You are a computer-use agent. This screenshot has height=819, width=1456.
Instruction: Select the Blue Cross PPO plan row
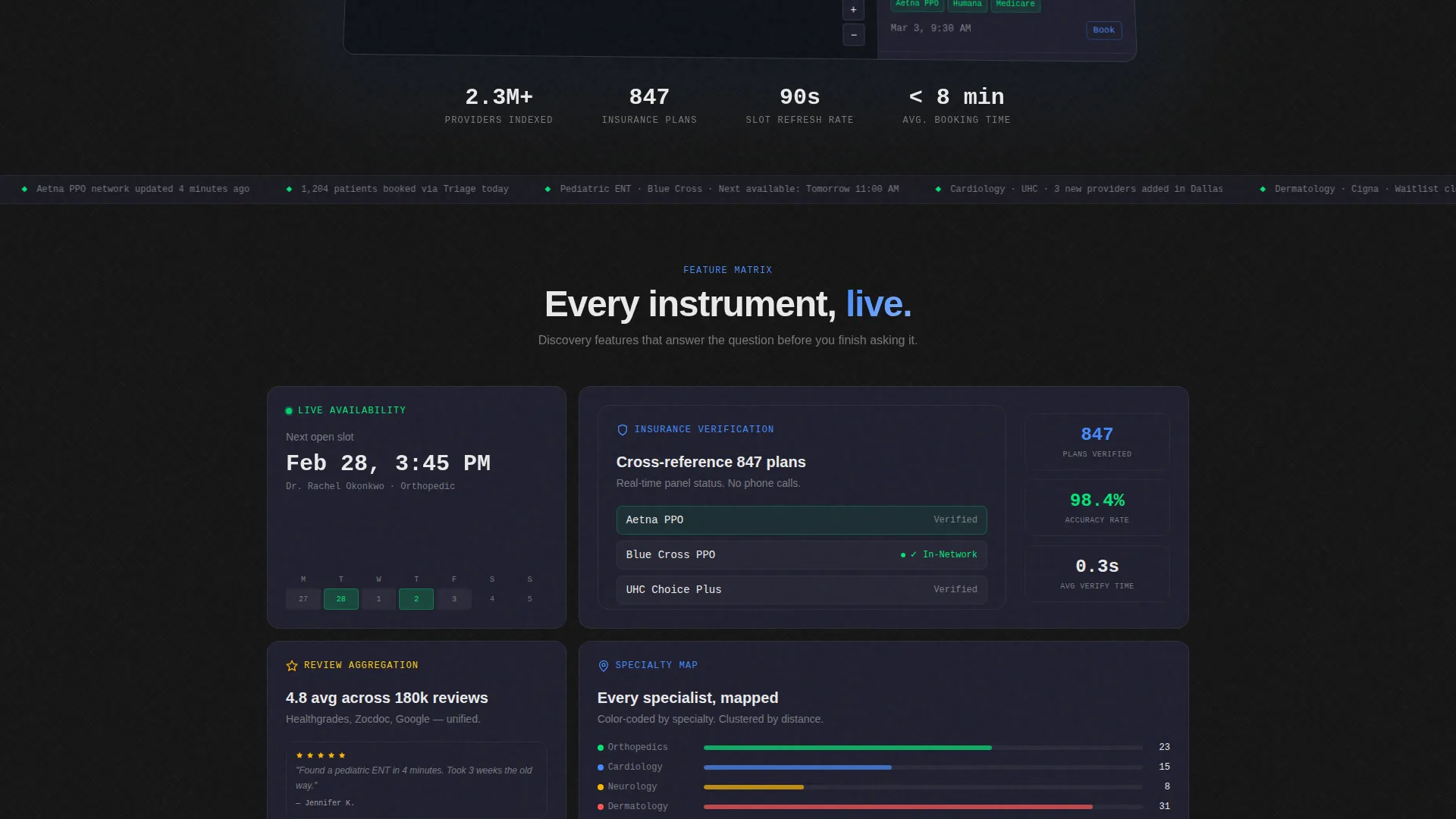802,555
